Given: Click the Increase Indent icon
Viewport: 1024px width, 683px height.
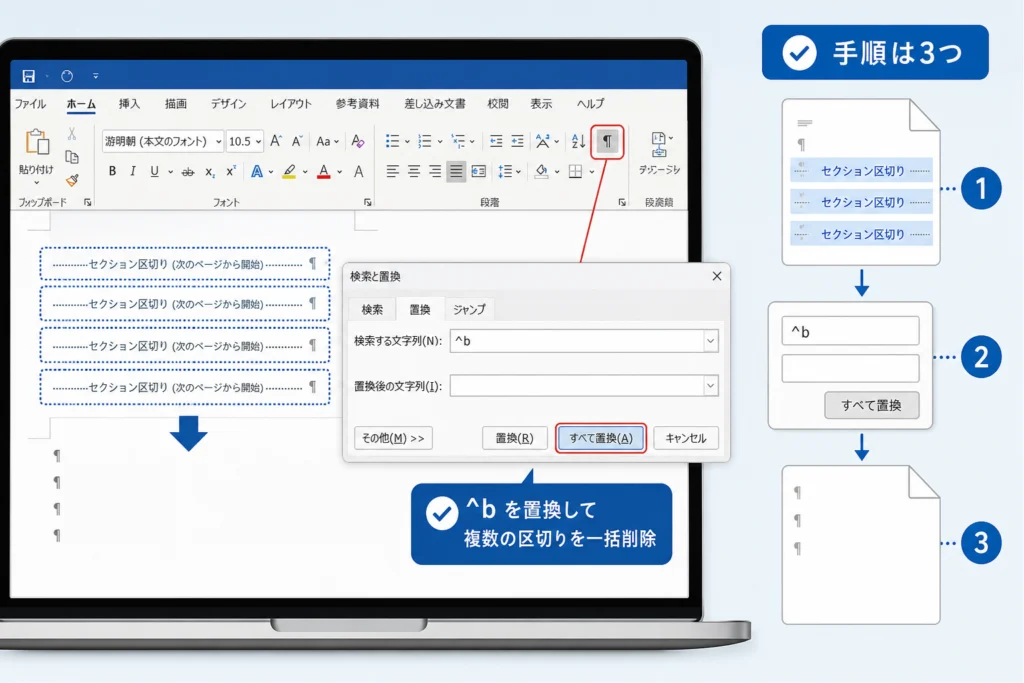Looking at the screenshot, I should point(517,141).
